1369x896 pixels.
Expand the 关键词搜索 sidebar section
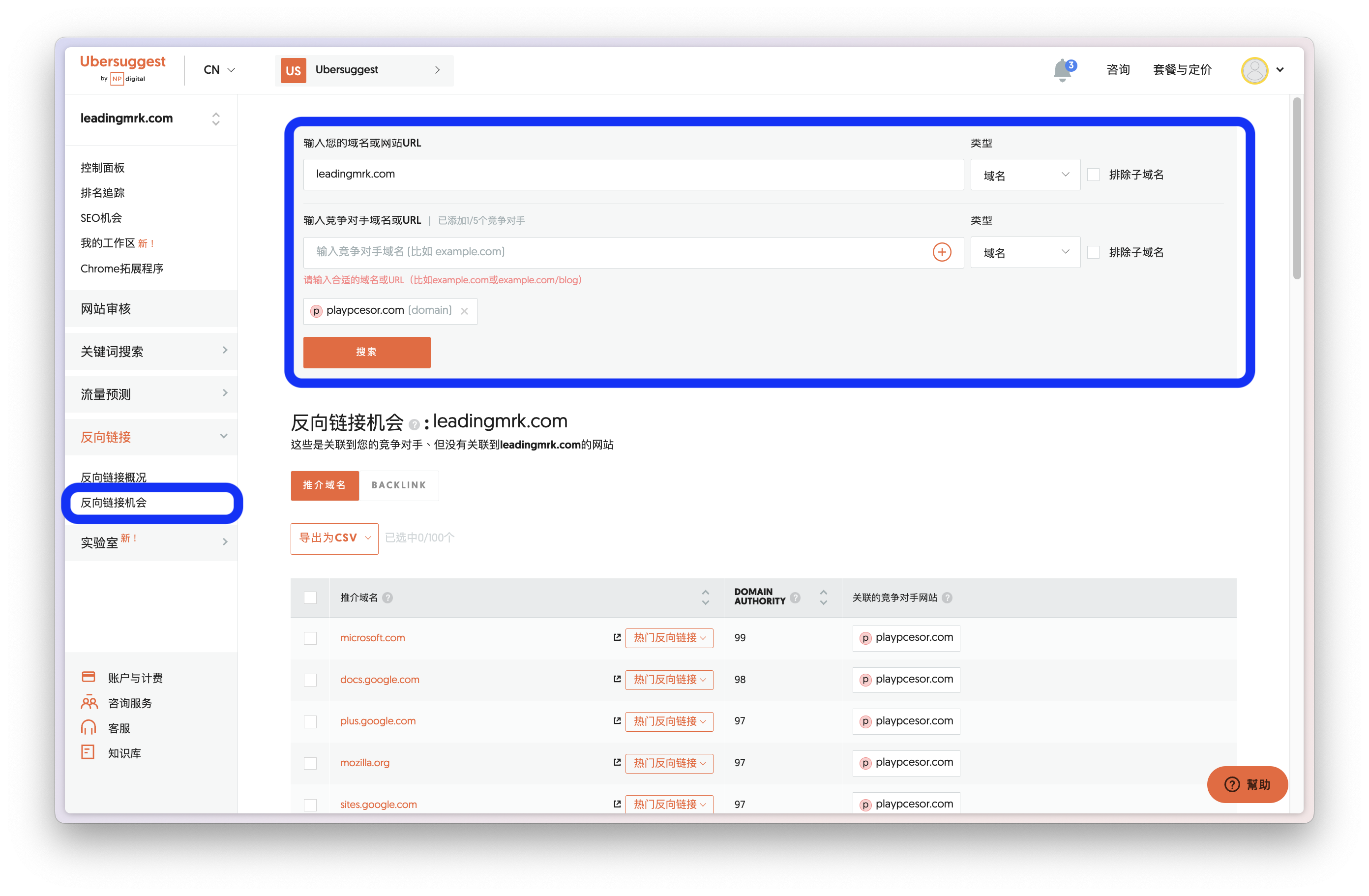[x=151, y=352]
